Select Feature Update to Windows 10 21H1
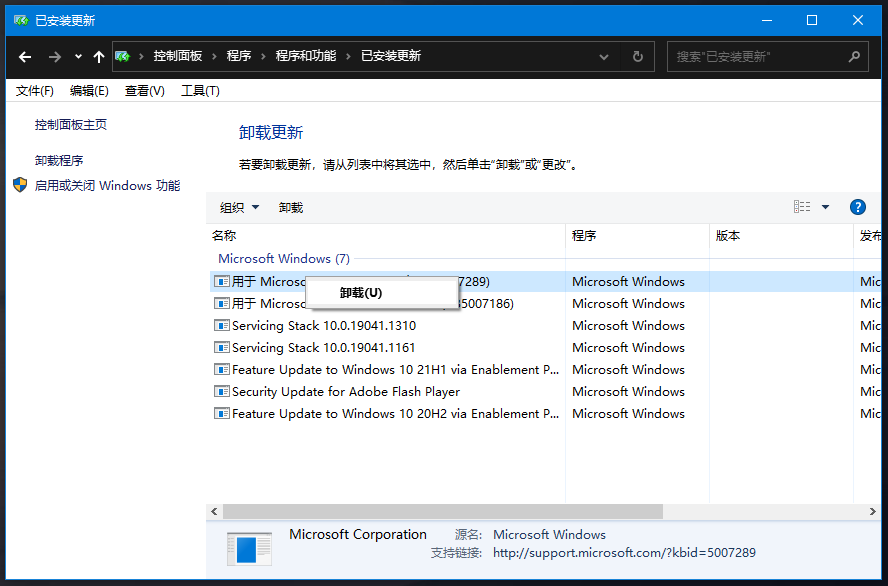 coord(395,370)
